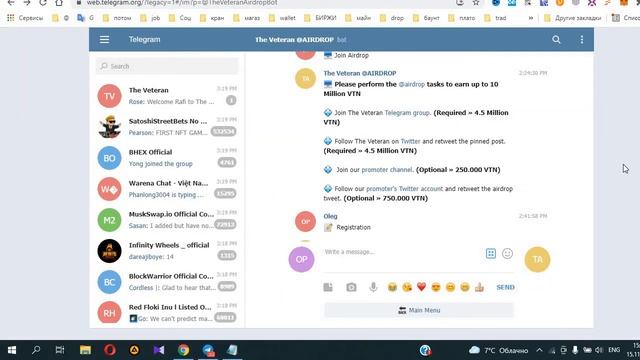Toggle the bot keyboard icon

coord(491,253)
